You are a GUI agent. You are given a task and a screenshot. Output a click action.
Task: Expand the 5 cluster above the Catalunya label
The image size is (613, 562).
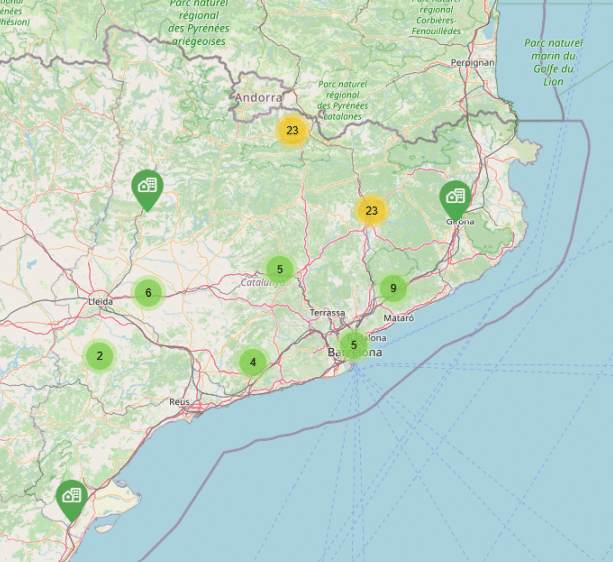pyautogui.click(x=280, y=268)
